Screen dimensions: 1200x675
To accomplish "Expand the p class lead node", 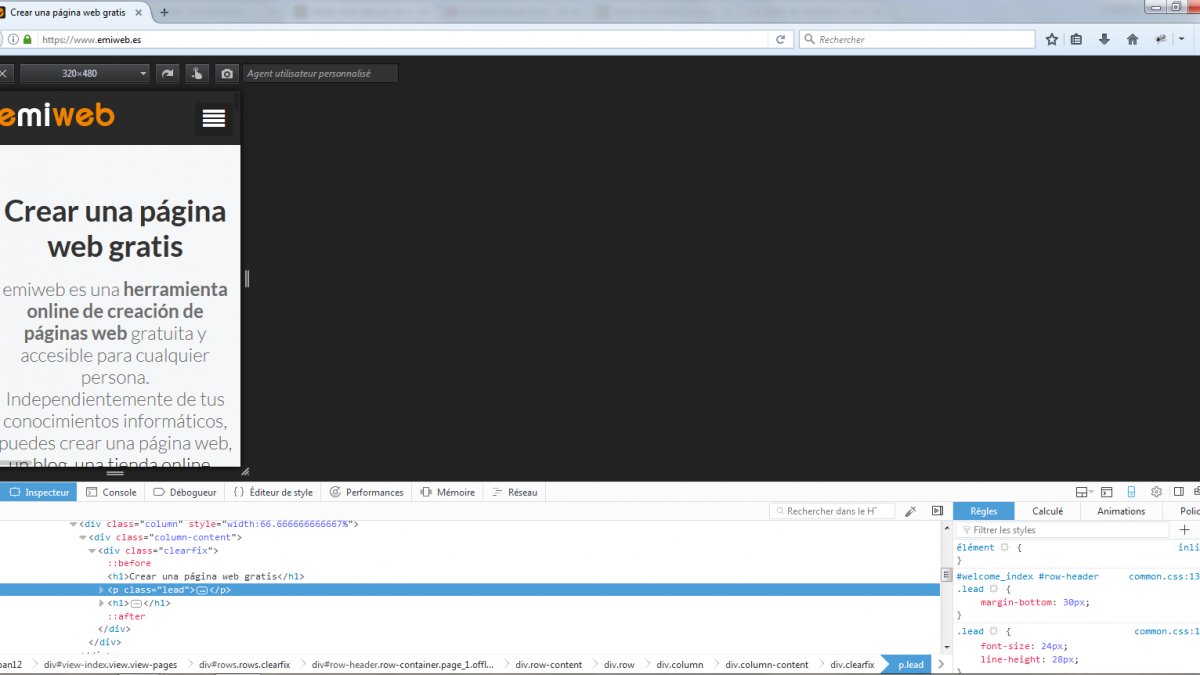I will point(101,590).
